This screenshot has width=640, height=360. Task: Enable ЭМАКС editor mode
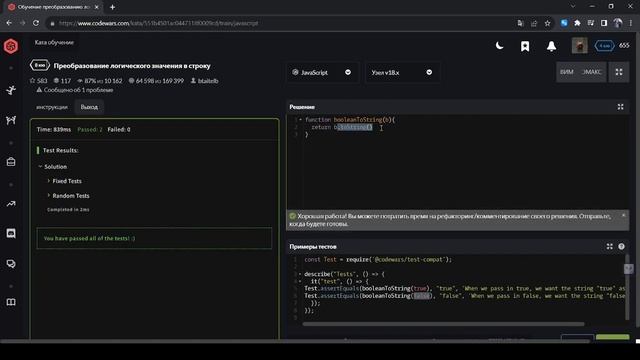pyautogui.click(x=591, y=72)
